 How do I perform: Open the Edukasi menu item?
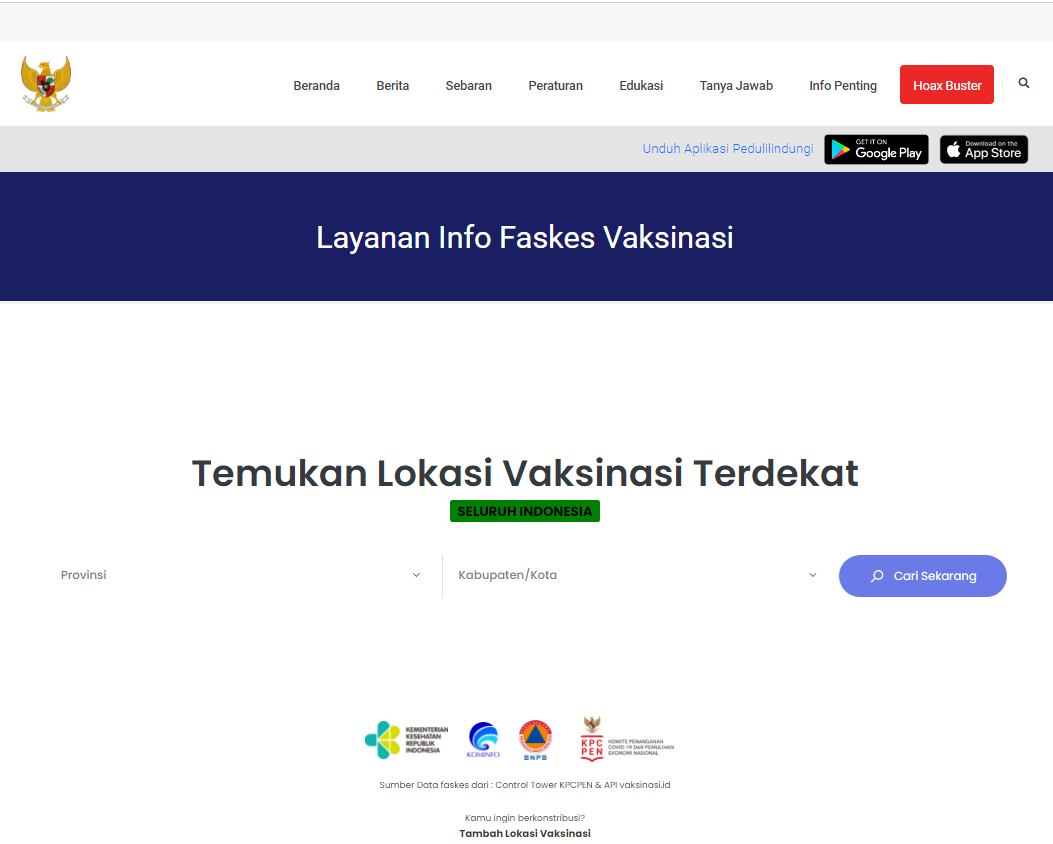641,86
